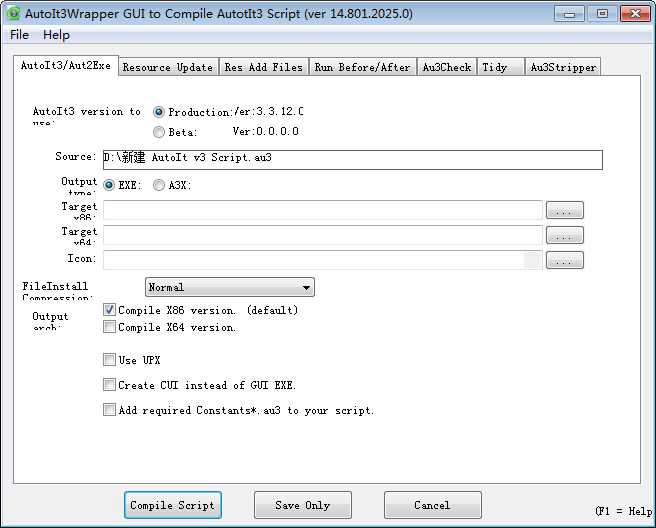This screenshot has height=528, width=656.
Task: Go to the Run Before/After tab
Action: 362,67
